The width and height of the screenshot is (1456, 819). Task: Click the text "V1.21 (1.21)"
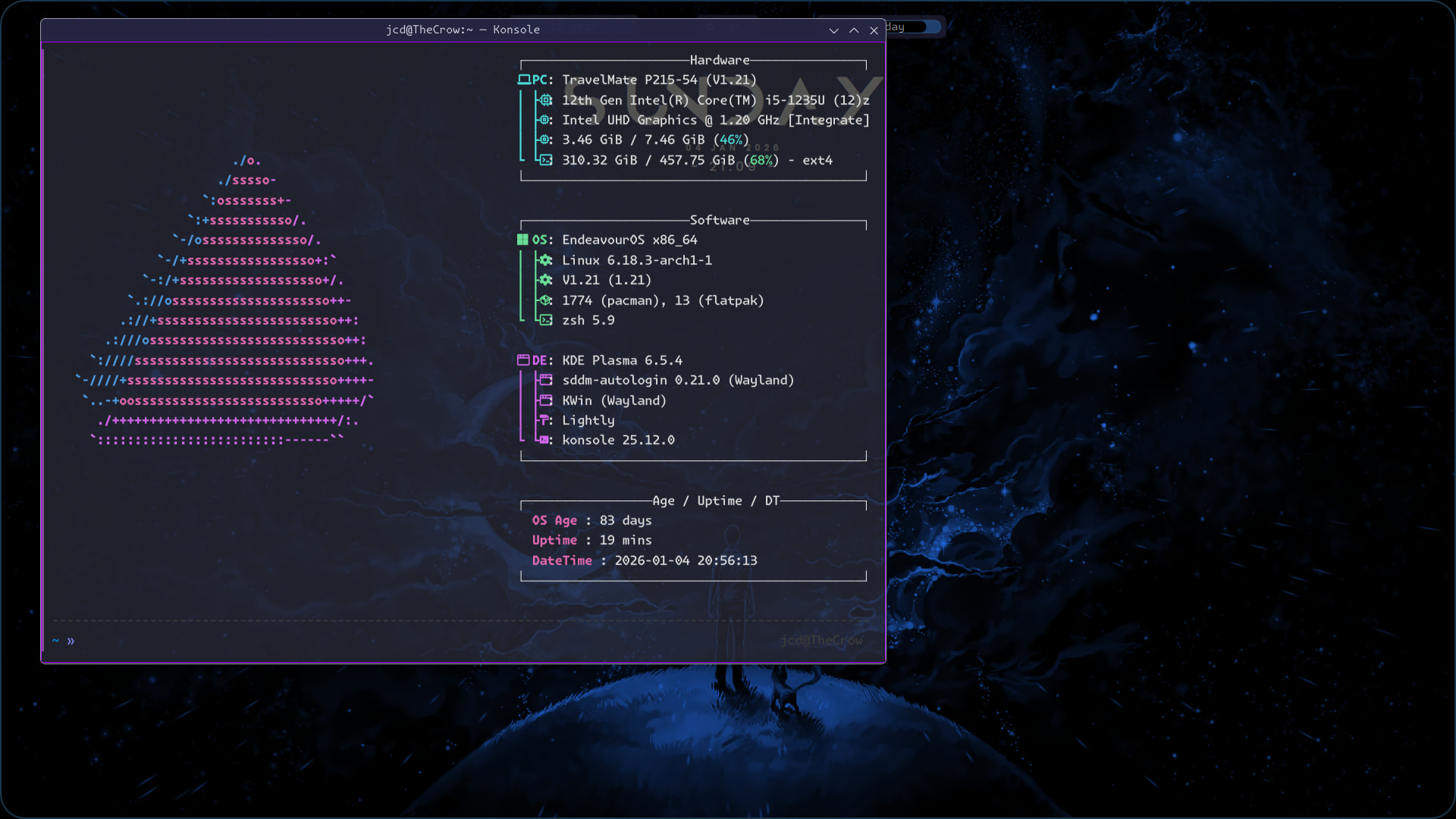[x=607, y=280]
